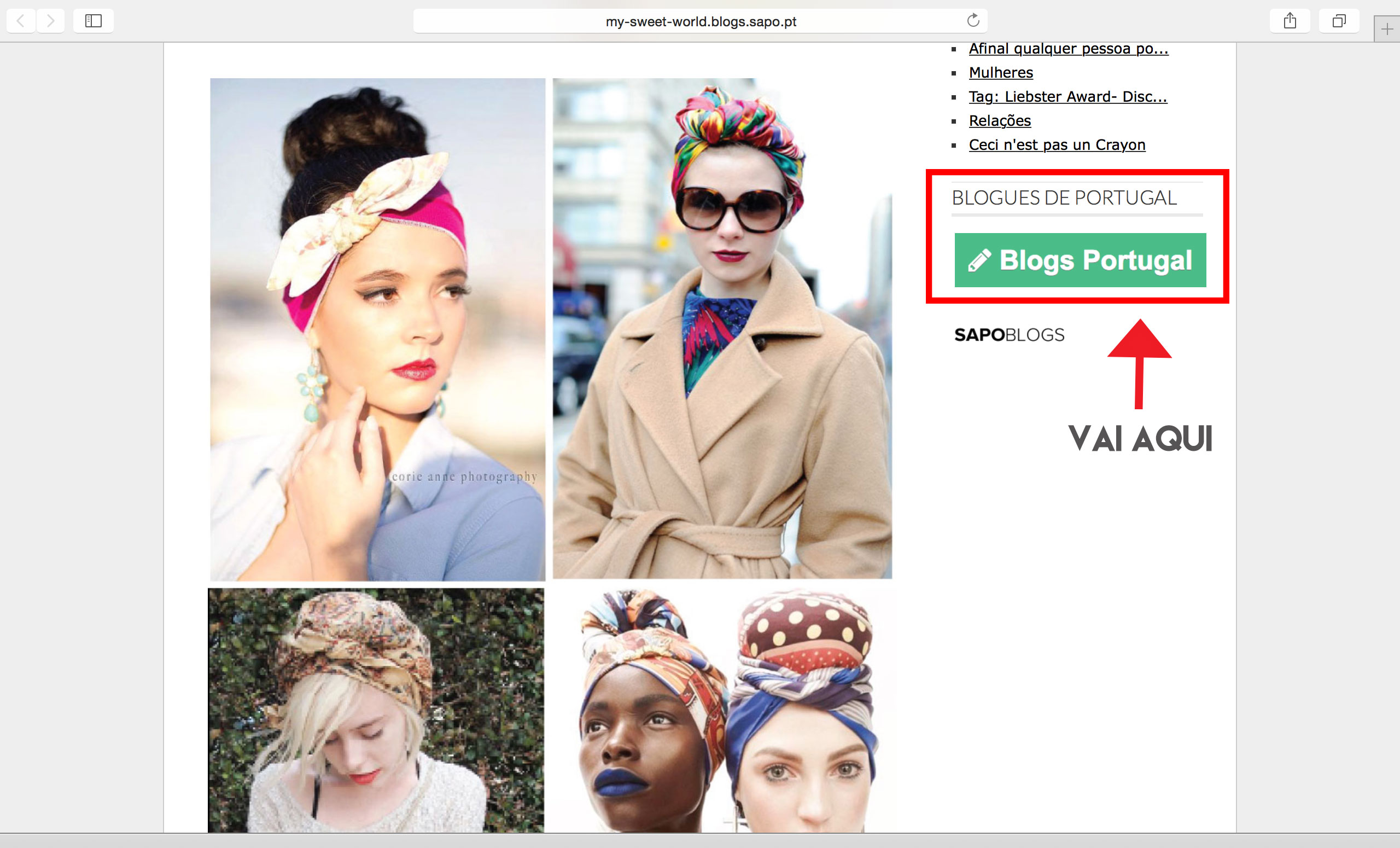This screenshot has height=848, width=1400.
Task: Toggle the Safari sidebar icon
Action: point(93,21)
